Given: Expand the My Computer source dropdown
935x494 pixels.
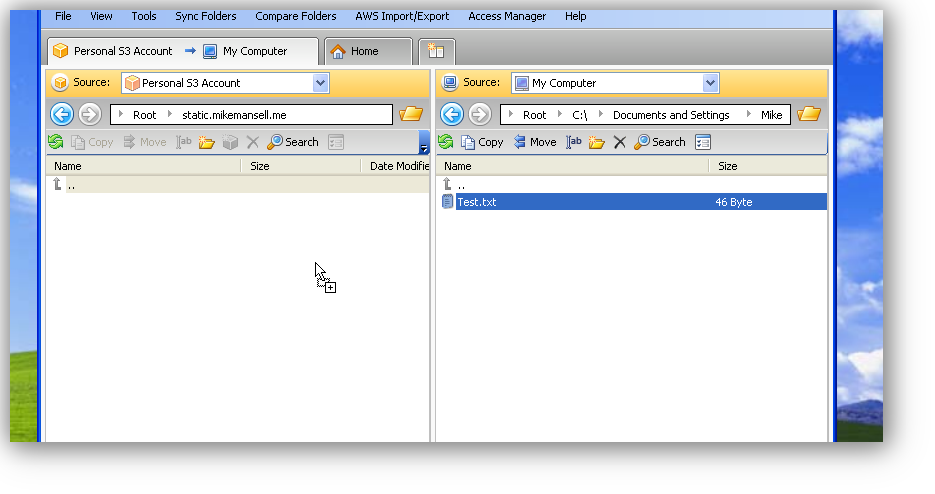Looking at the screenshot, I should pos(710,83).
